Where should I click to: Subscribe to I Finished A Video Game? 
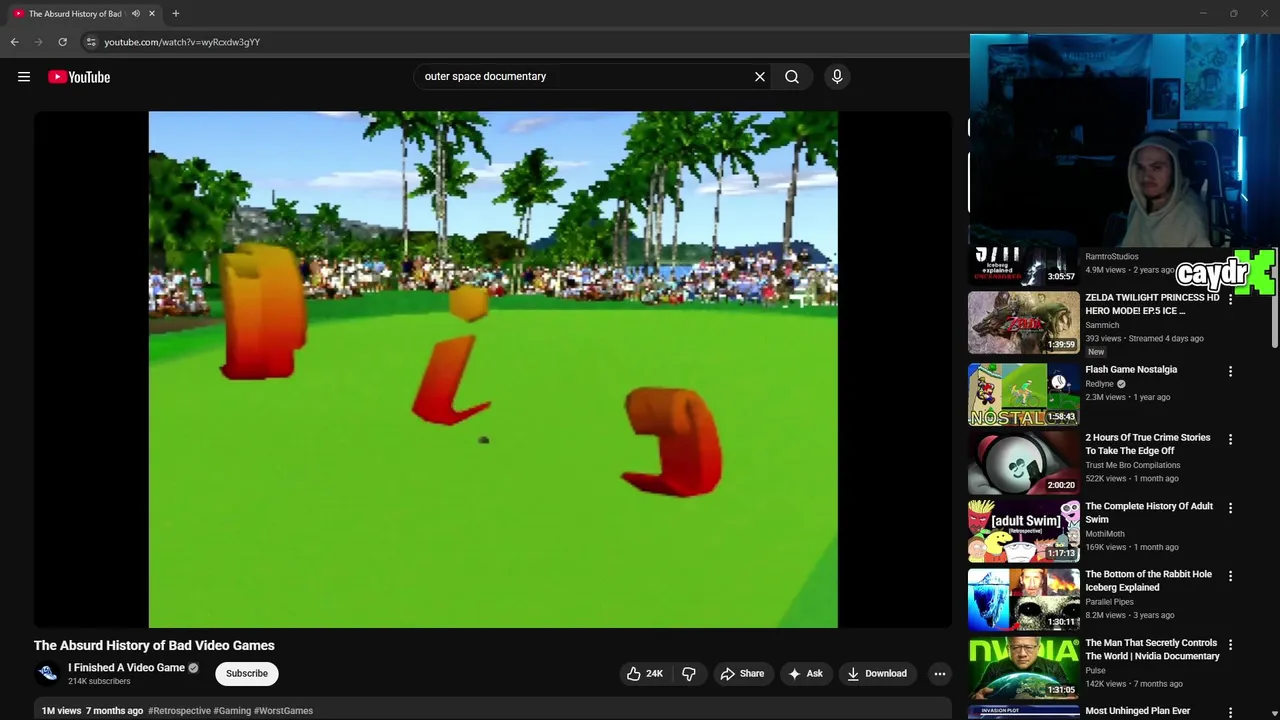click(x=247, y=674)
